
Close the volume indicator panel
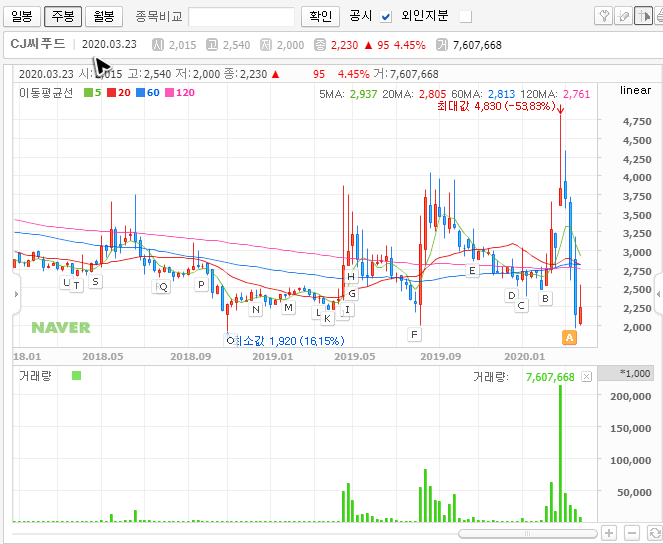(586, 377)
